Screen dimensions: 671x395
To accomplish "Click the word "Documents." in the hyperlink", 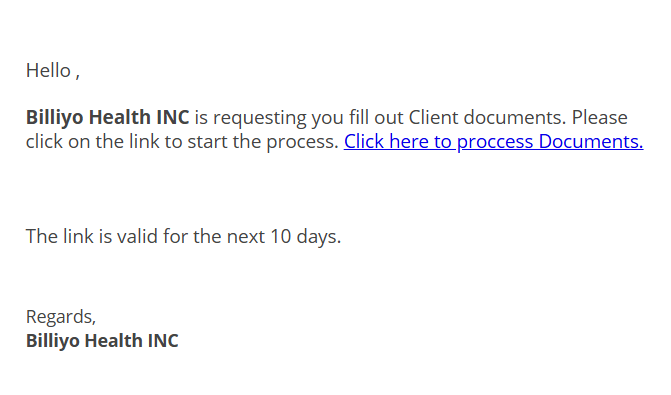I will (x=591, y=142).
